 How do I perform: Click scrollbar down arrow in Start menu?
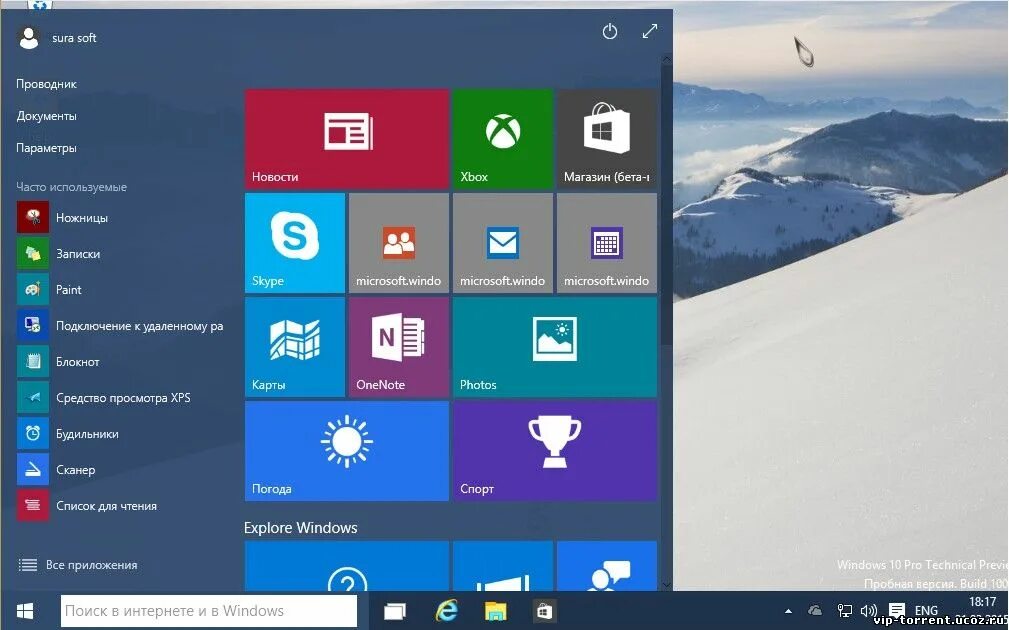tap(667, 585)
